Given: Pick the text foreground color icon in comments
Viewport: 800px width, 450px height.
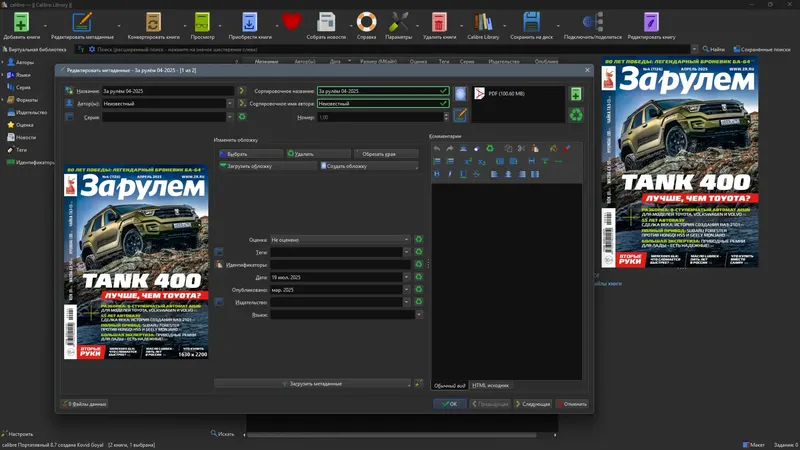Looking at the screenshot, I should 553,148.
